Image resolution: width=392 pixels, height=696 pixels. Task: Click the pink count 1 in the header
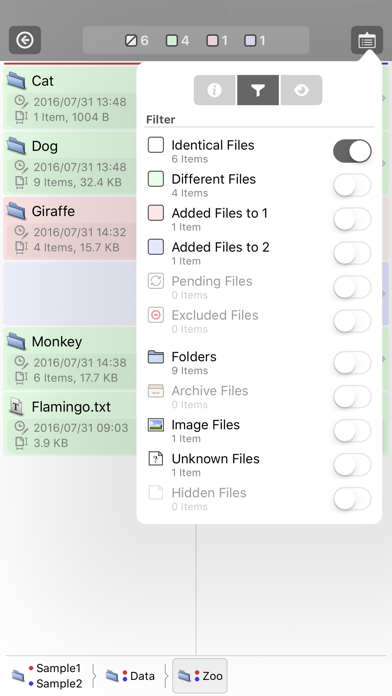[217, 40]
